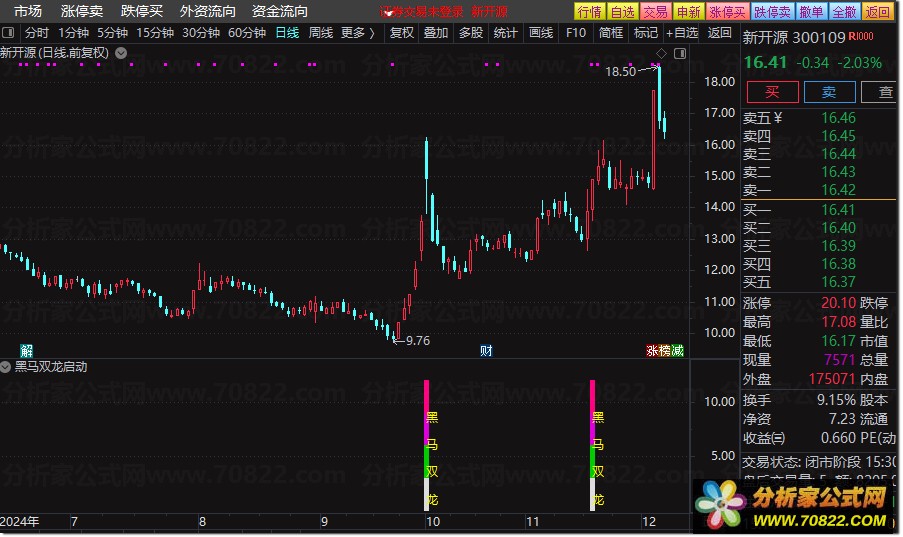The image size is (903, 537).
Task: Click the second 黑马双龙 signal bar near November
Action: [593, 445]
